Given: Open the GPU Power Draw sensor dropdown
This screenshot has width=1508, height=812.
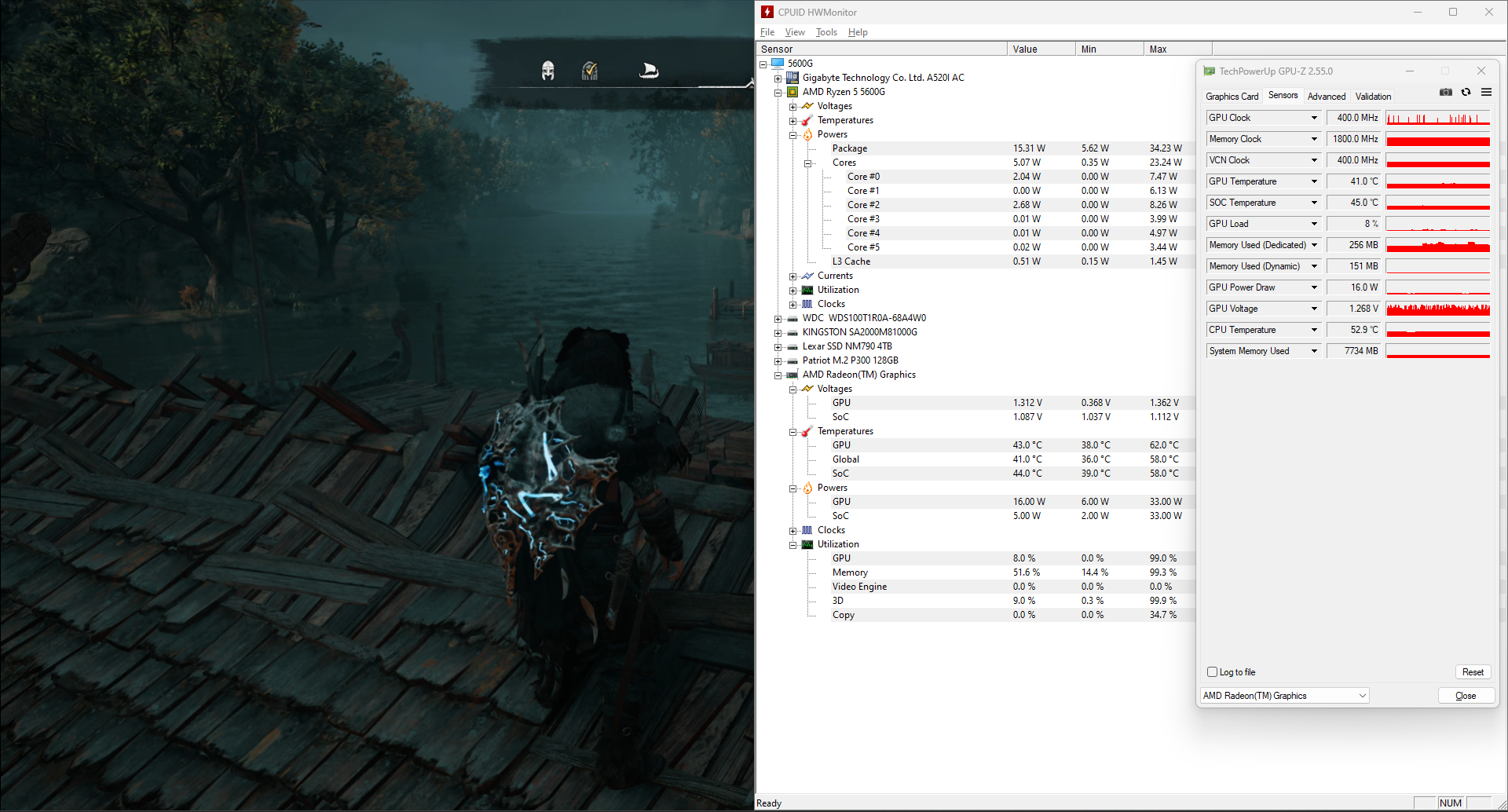Looking at the screenshot, I should point(1314,287).
